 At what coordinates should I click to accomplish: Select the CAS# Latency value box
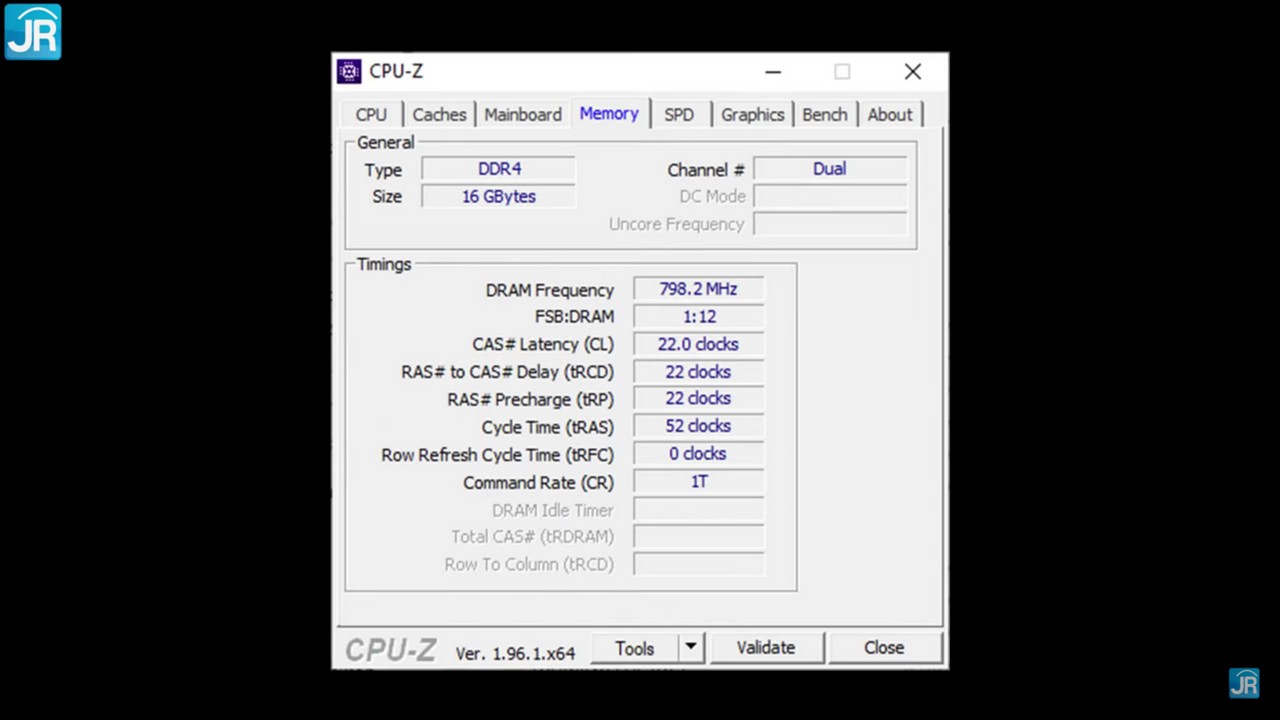coord(698,344)
